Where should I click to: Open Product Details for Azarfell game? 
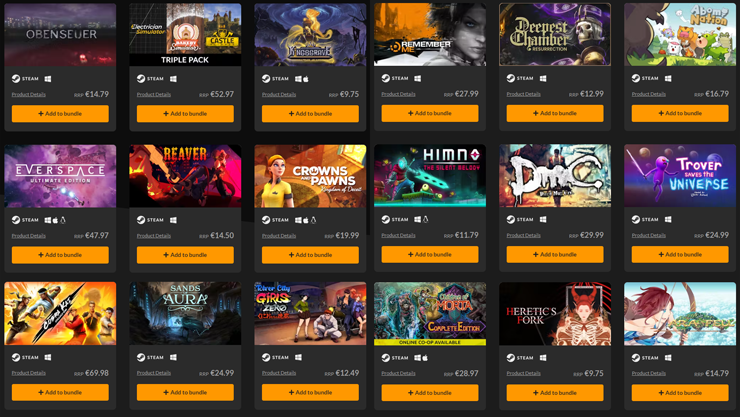coord(648,373)
